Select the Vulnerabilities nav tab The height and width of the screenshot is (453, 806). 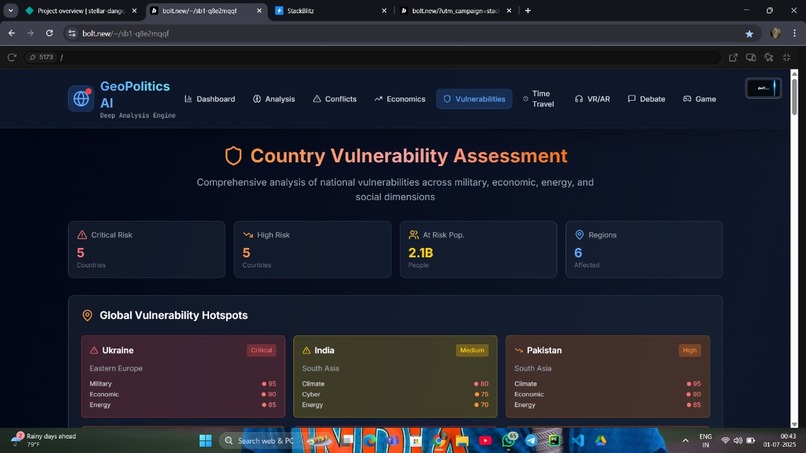474,99
